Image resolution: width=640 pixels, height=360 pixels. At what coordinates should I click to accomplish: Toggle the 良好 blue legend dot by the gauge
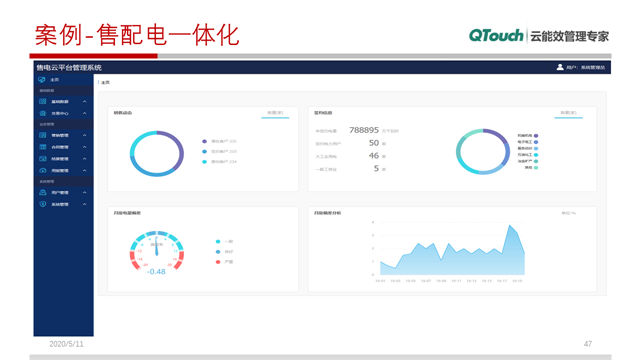[218, 252]
